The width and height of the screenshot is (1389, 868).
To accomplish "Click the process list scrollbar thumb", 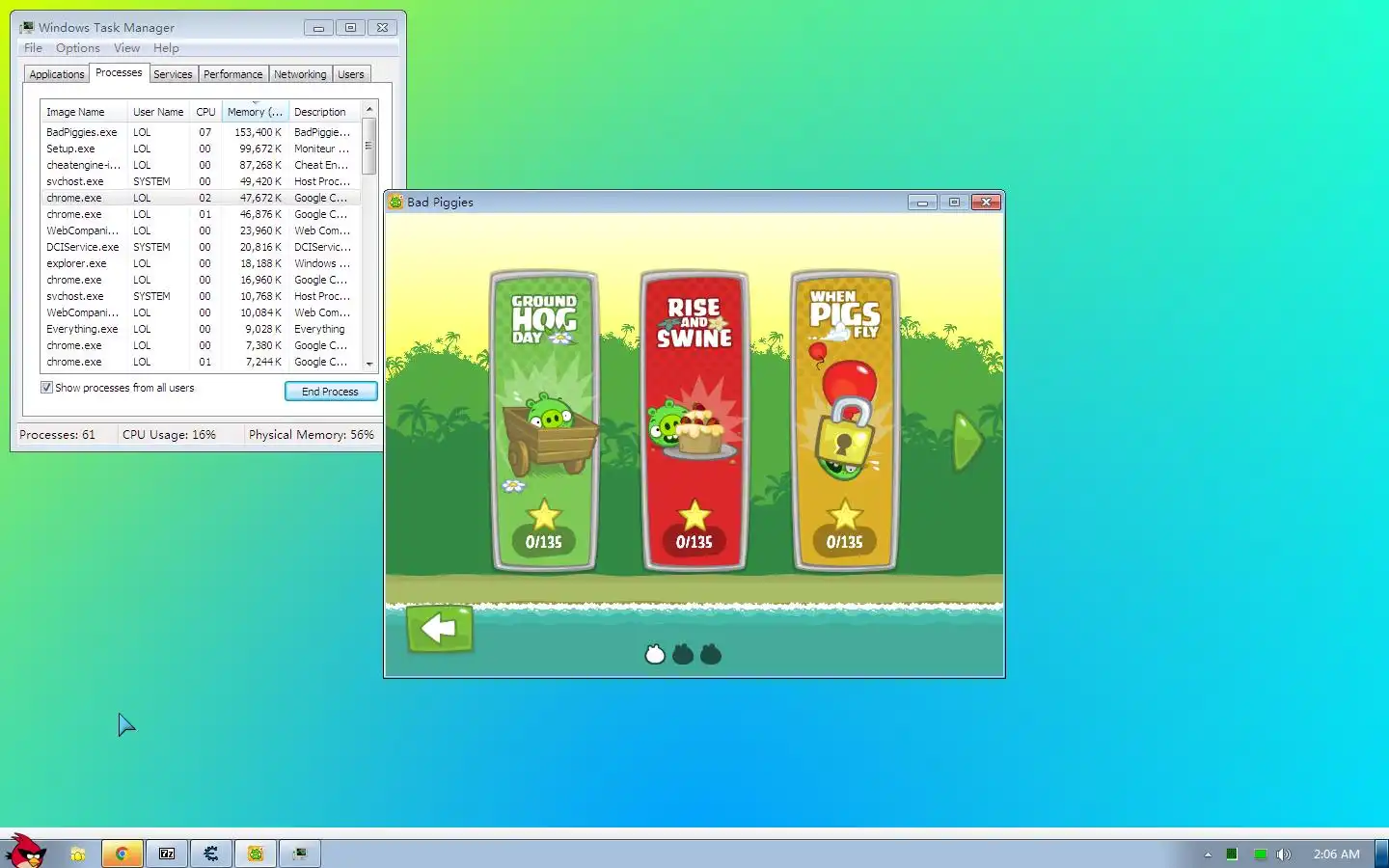I will pyautogui.click(x=369, y=146).
